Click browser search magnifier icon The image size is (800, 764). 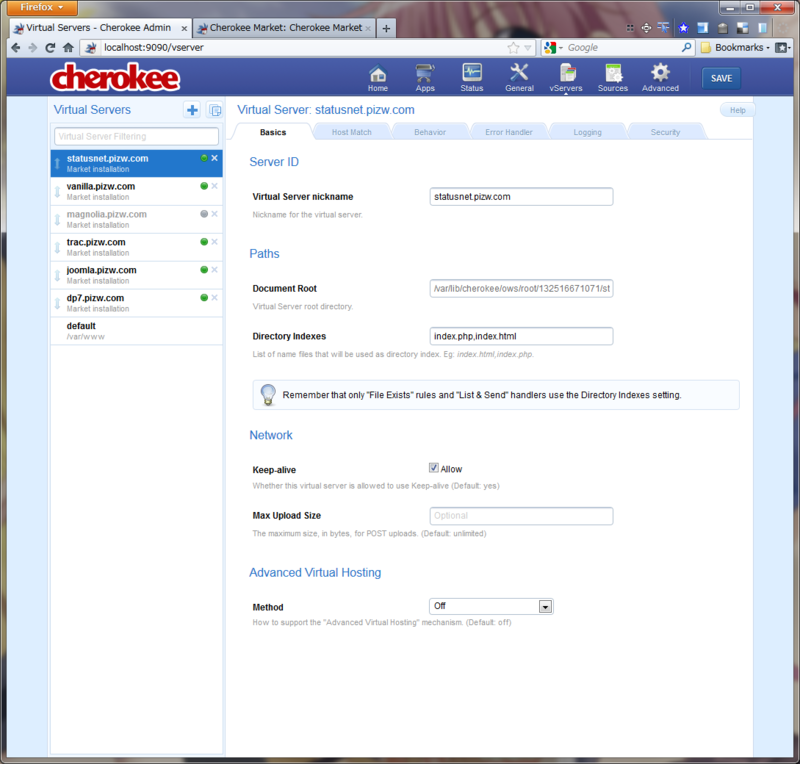pyautogui.click(x=687, y=47)
